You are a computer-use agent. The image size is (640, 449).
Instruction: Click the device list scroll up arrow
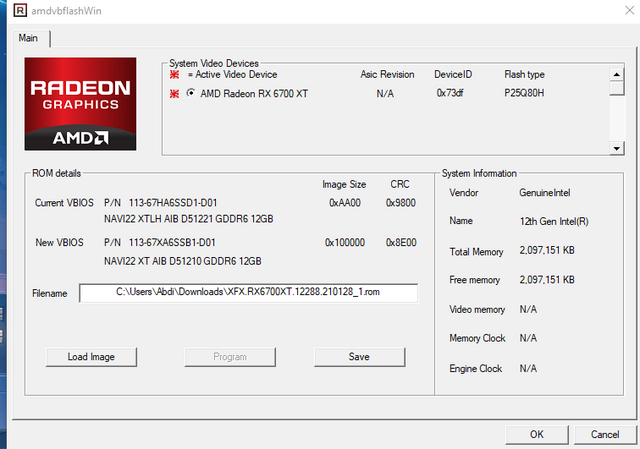tap(616, 74)
